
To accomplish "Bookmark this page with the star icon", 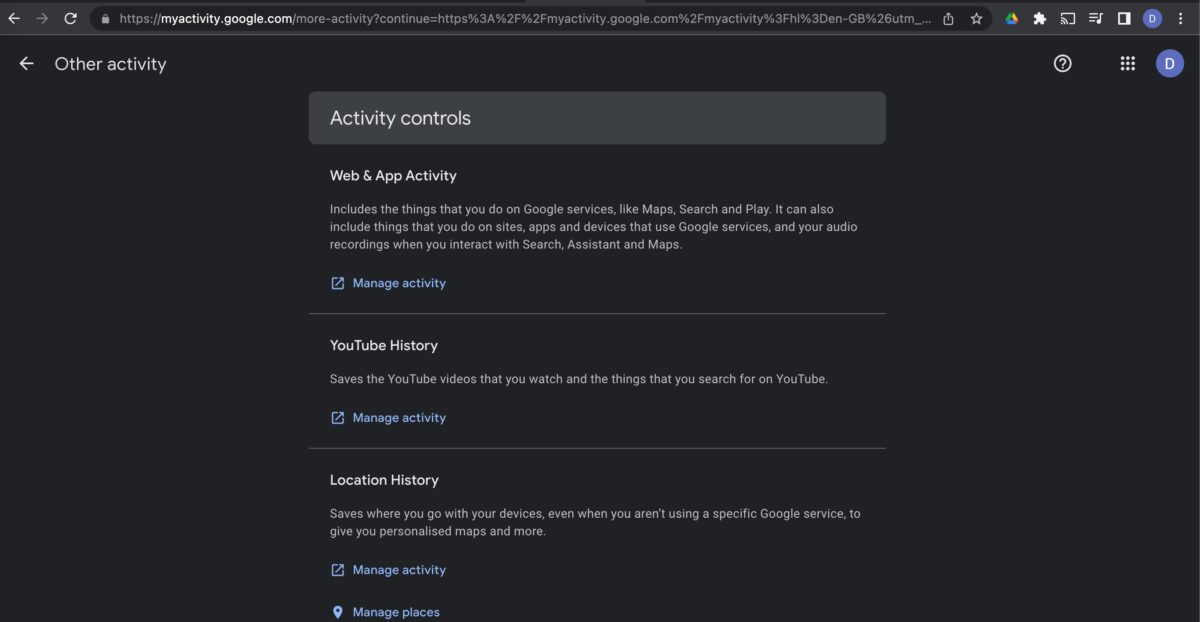I will click(x=976, y=18).
